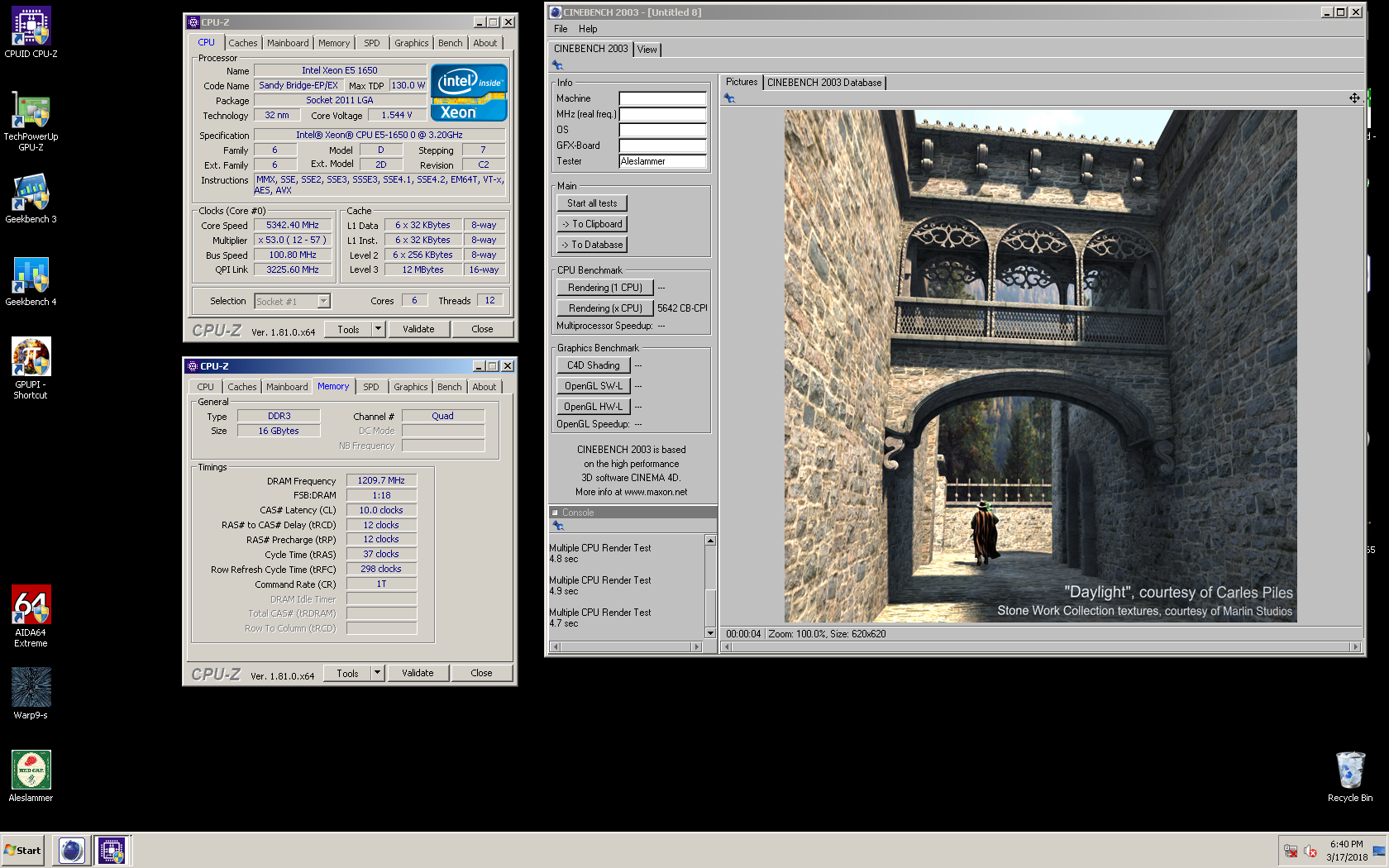This screenshot has width=1389, height=868.
Task: Switch to the CINEBENCH taskbar button
Action: tap(72, 850)
